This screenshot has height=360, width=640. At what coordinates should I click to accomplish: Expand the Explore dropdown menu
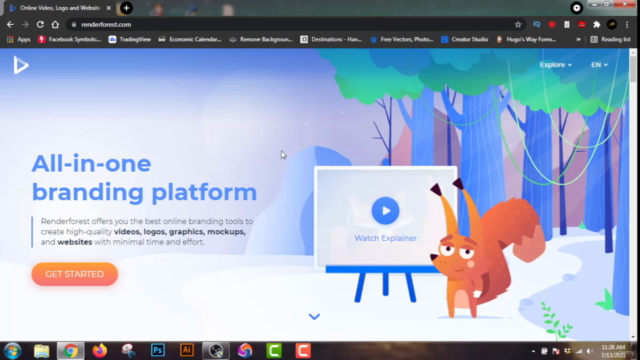(556, 64)
